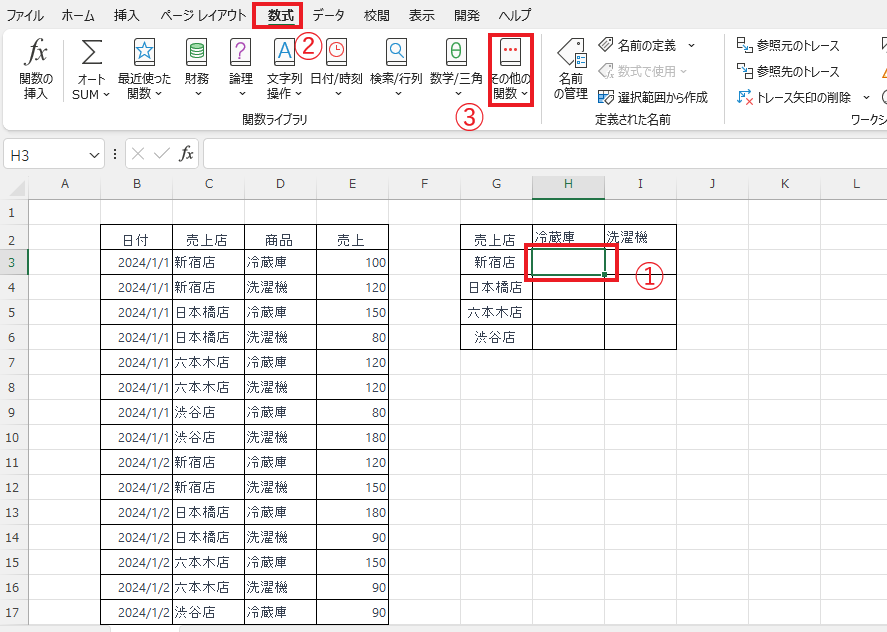Click 参照元のトレース button
Screen dimensions: 887x632
click(x=787, y=45)
